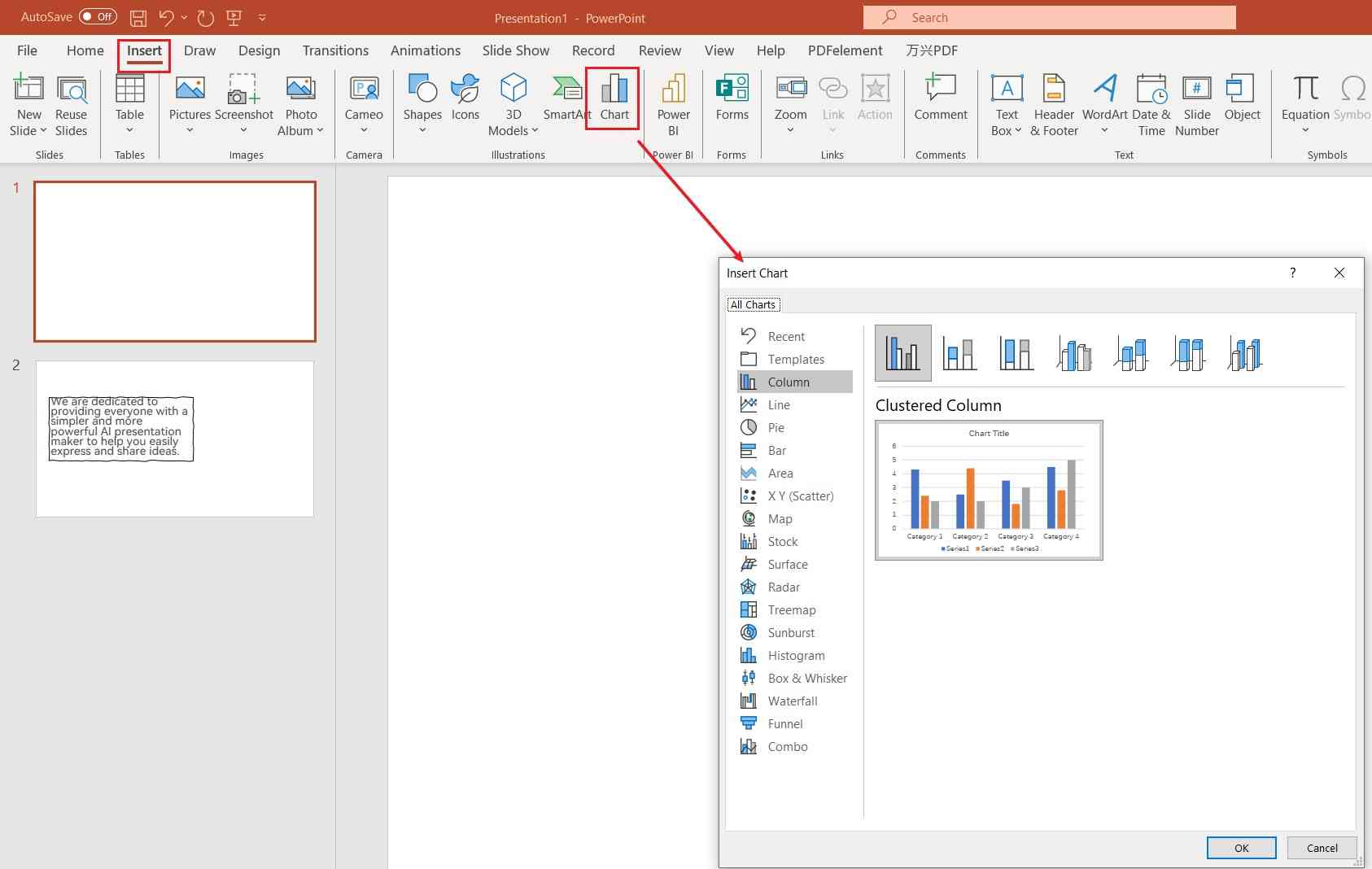Switch to the Transitions tab

pos(335,50)
